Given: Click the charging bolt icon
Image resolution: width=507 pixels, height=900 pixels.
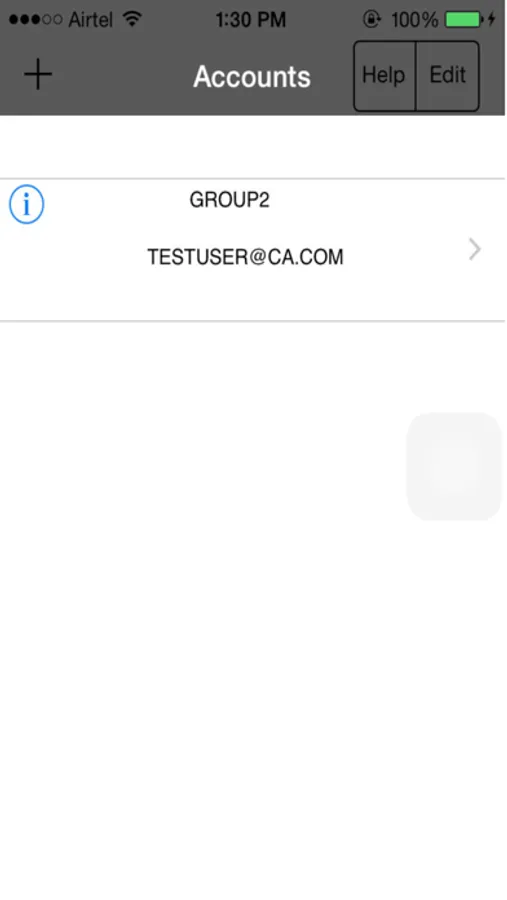Looking at the screenshot, I should pos(491,20).
